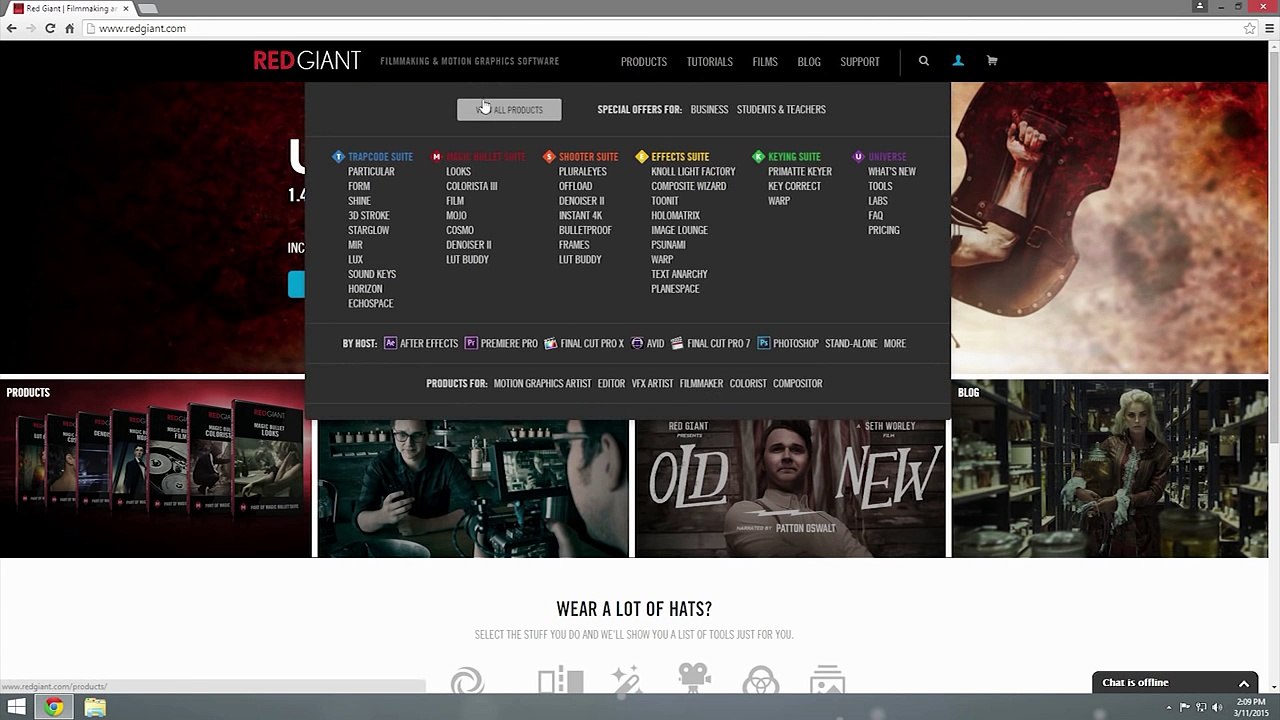Click the Magic Bullet Suite red icon
This screenshot has width=1280, height=720.
coord(436,157)
